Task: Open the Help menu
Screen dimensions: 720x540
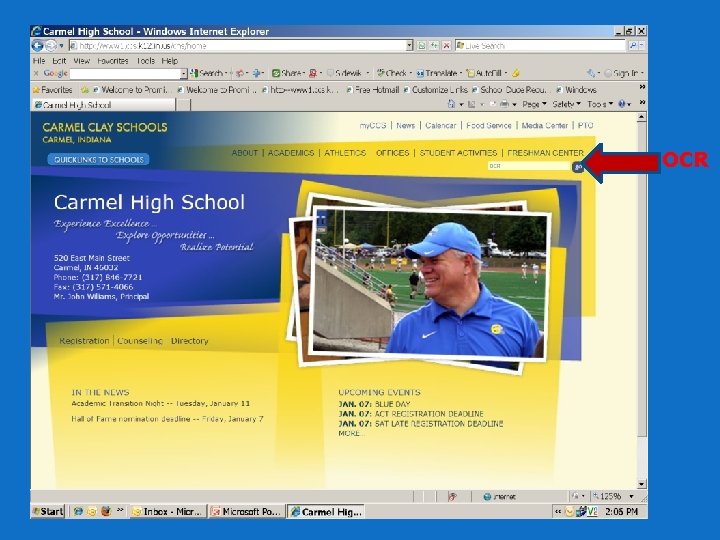Action: [169, 61]
